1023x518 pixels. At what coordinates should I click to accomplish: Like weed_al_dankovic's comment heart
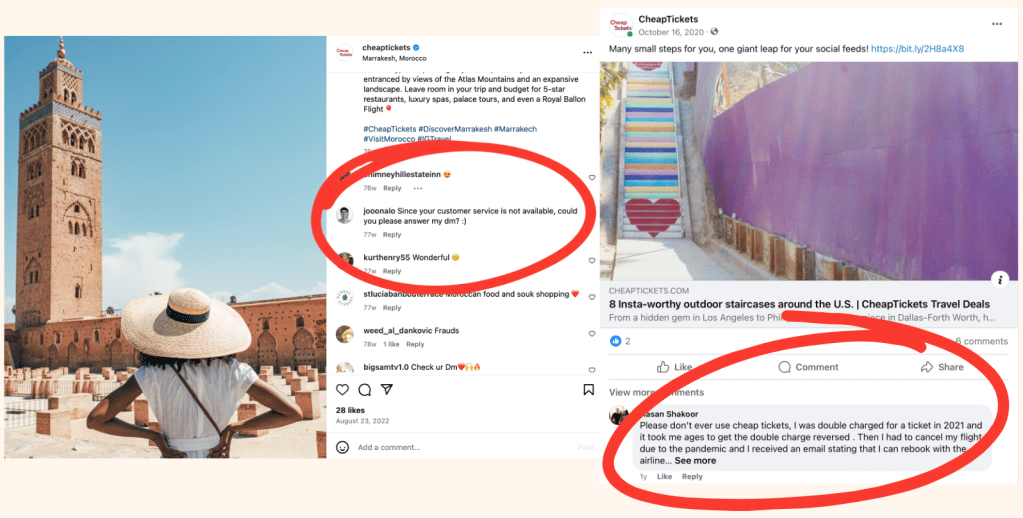[x=592, y=333]
